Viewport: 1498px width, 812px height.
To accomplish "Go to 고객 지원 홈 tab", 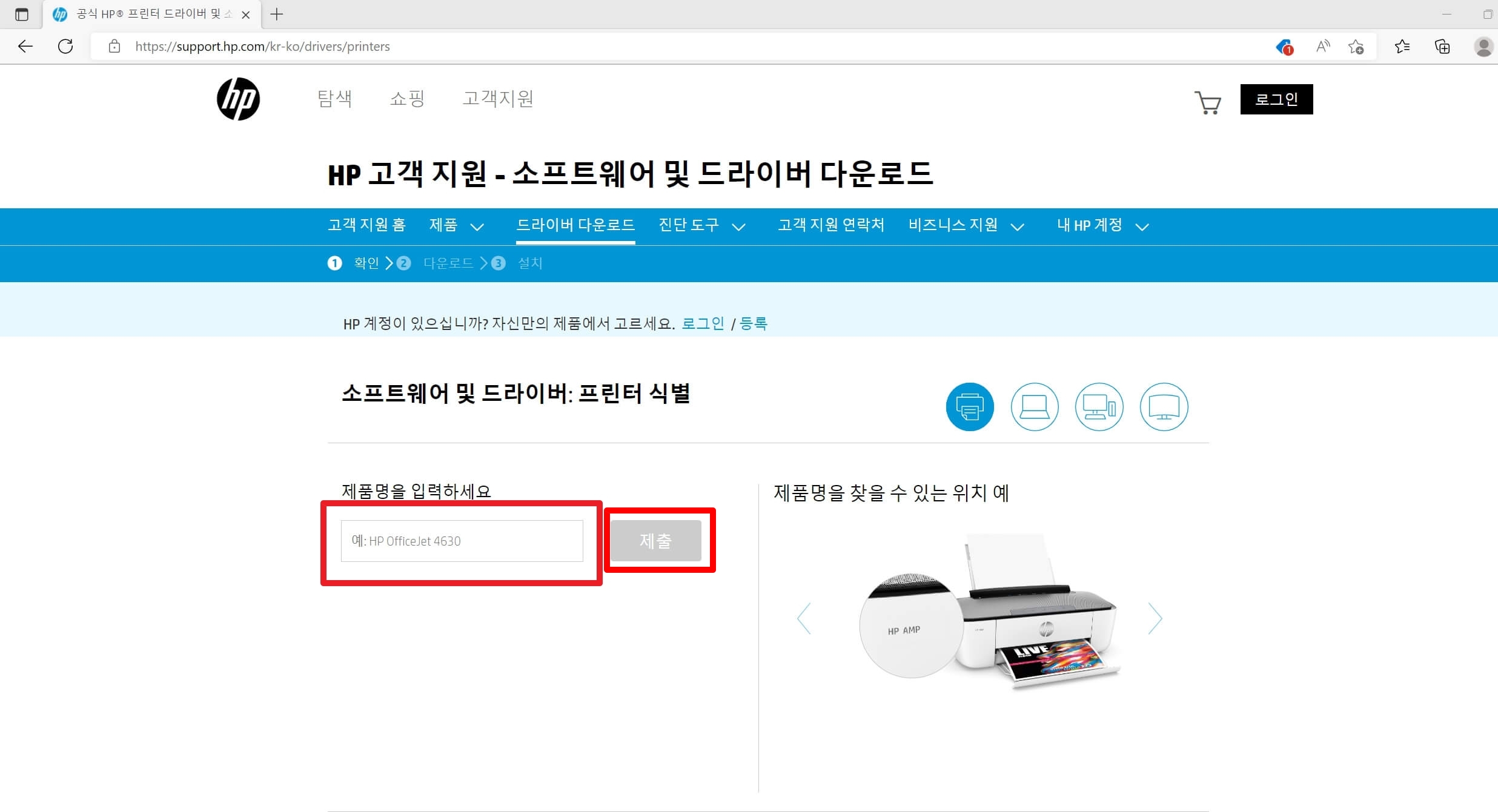I will [366, 225].
